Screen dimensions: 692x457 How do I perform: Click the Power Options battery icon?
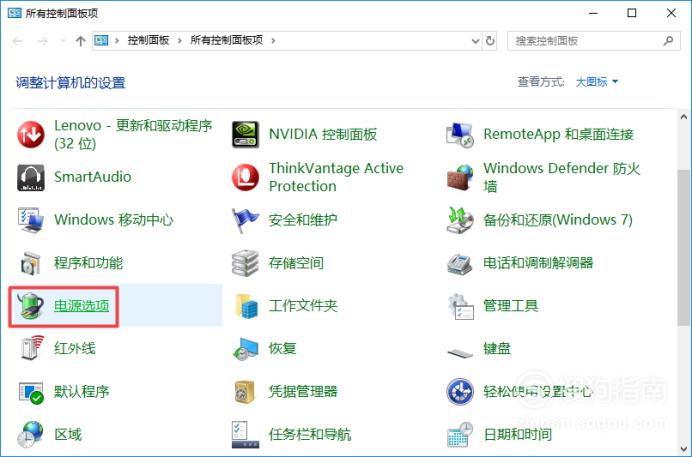pyautogui.click(x=30, y=306)
